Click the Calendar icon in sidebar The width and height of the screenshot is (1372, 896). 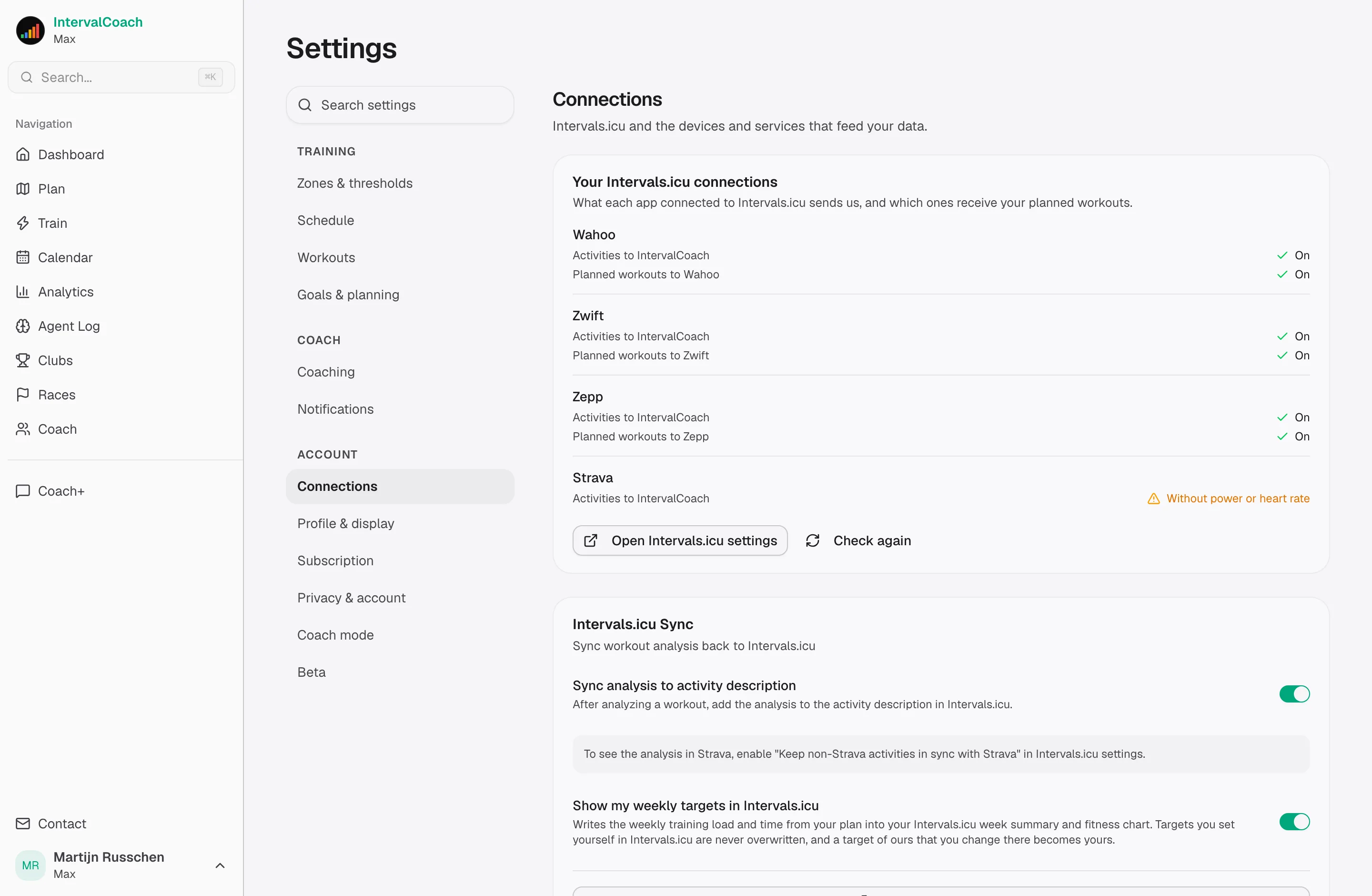22,257
